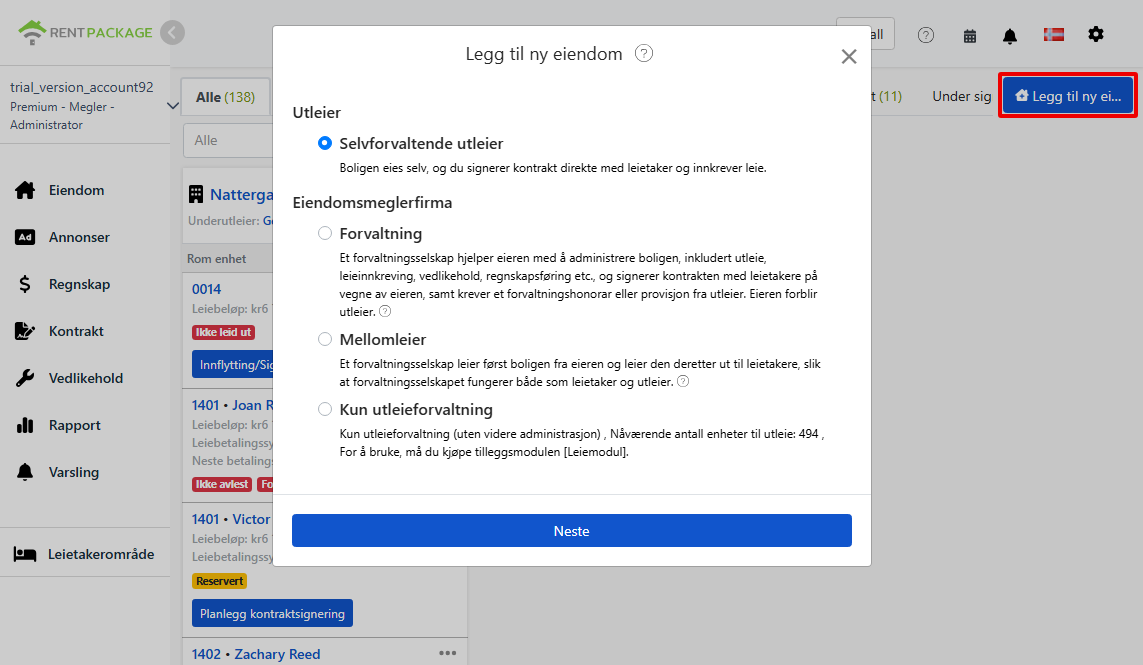Click the Neste button

pos(572,531)
